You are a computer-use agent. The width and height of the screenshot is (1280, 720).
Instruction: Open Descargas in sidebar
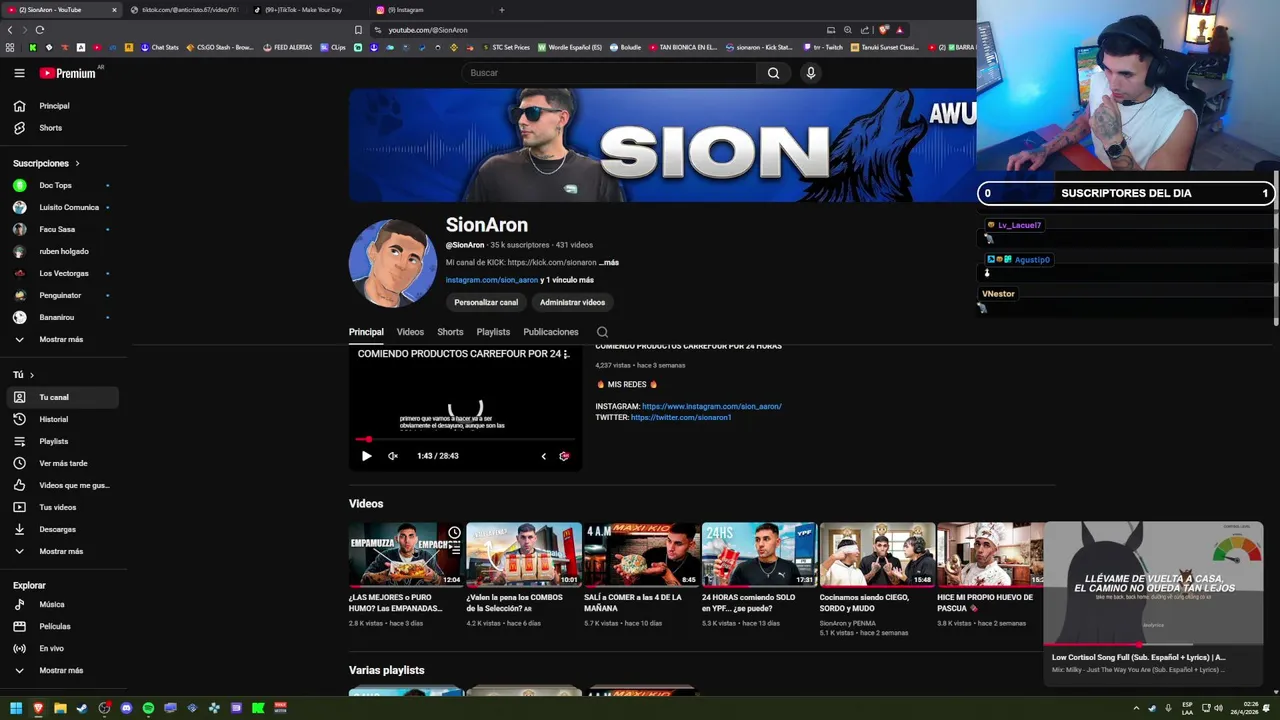[64, 529]
